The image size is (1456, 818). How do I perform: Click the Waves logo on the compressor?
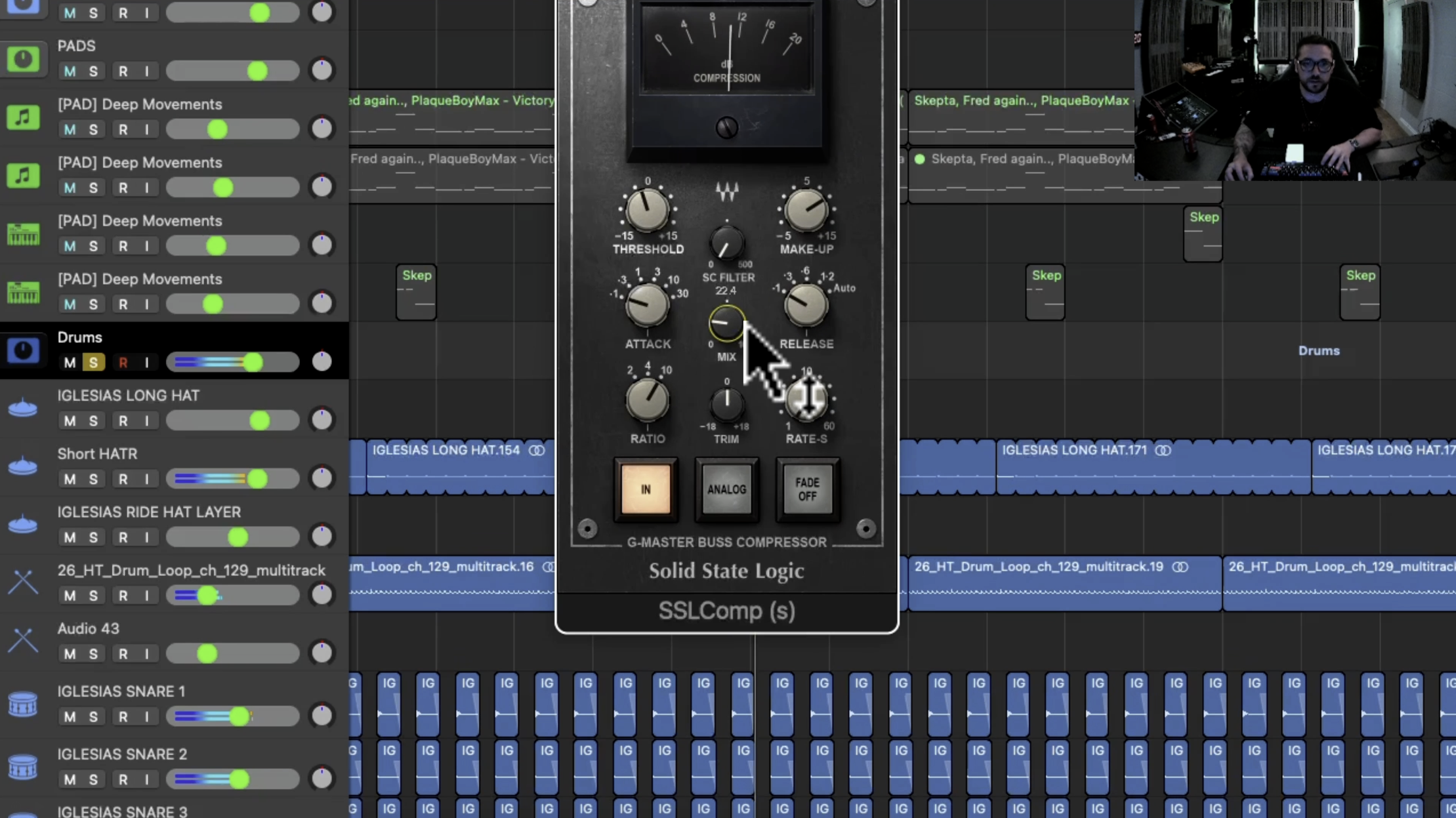[x=726, y=192]
